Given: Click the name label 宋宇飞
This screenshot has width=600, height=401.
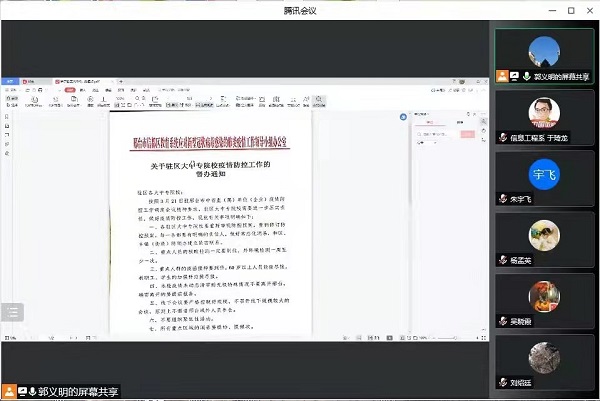Looking at the screenshot, I should pos(521,199).
